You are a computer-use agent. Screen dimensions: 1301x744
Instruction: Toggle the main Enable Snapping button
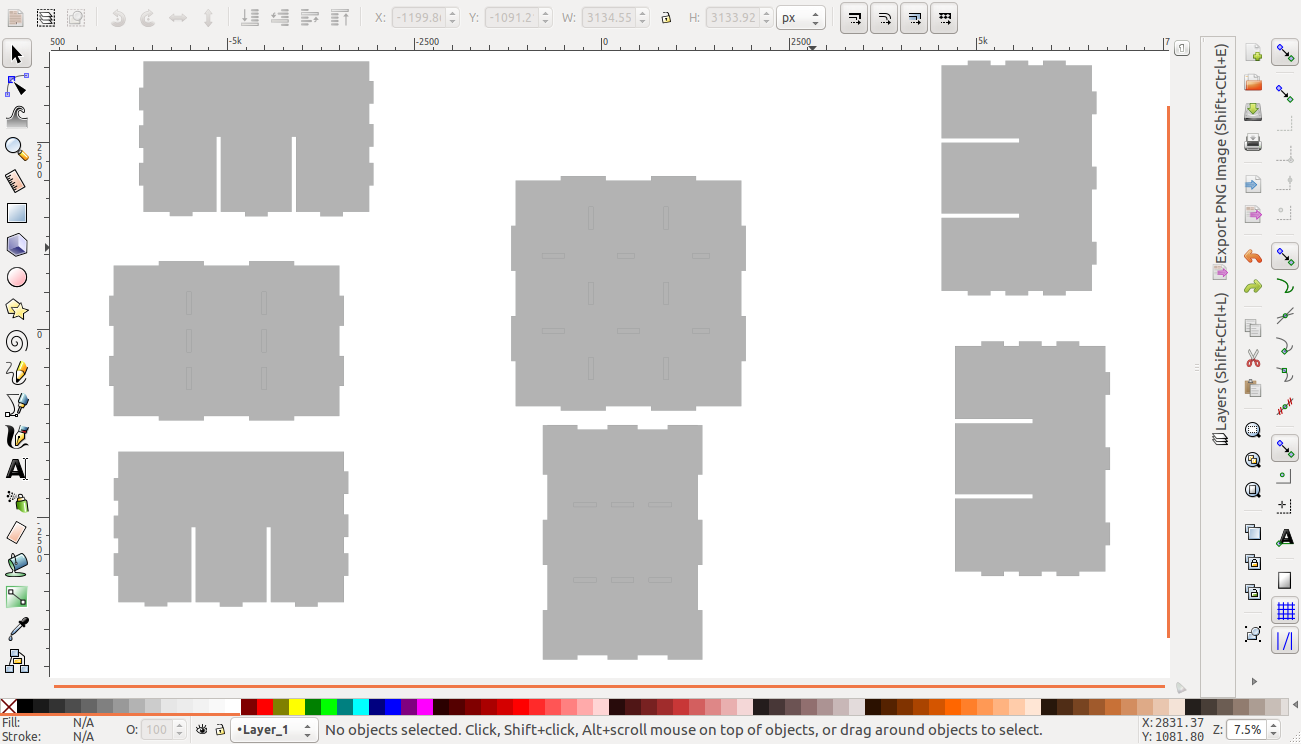pyautogui.click(x=1285, y=53)
